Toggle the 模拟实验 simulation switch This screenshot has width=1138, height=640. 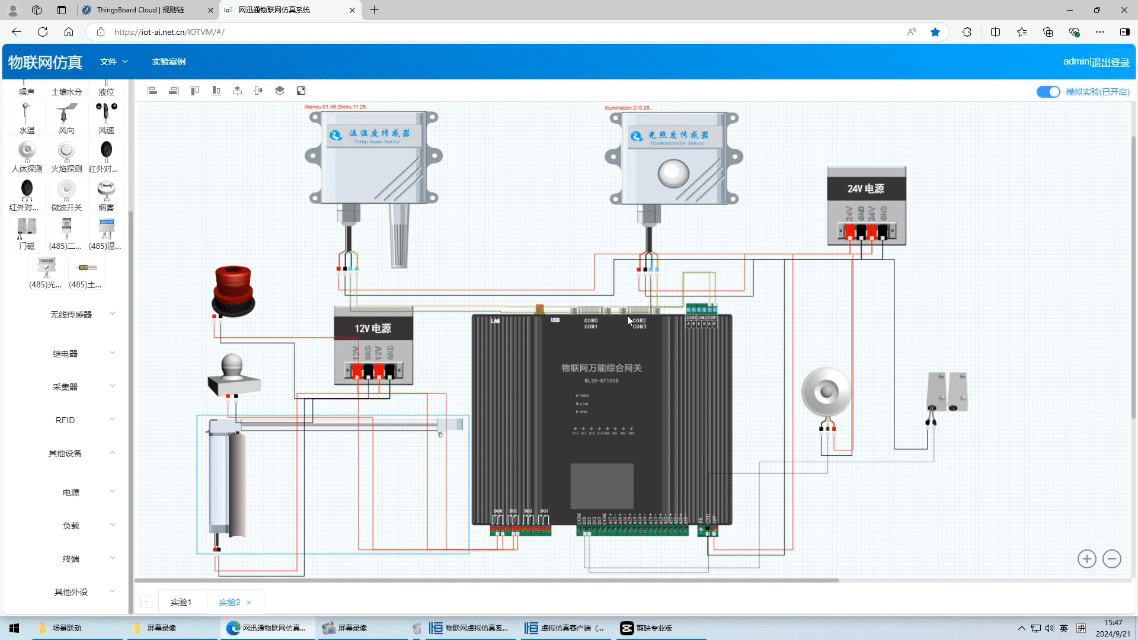1047,92
